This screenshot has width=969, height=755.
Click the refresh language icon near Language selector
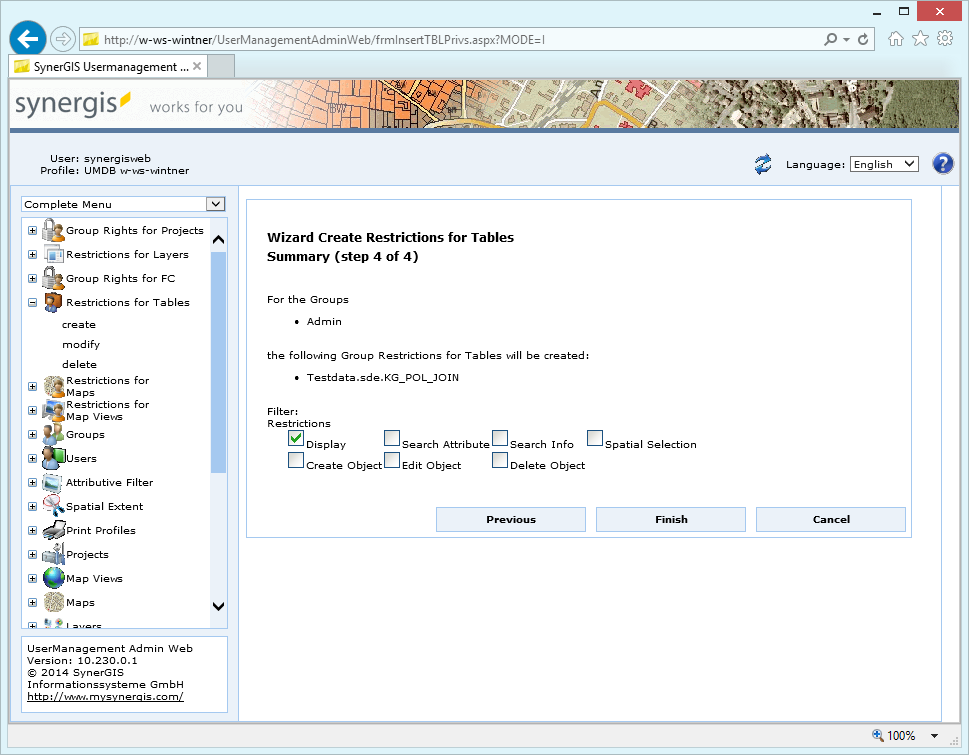762,163
